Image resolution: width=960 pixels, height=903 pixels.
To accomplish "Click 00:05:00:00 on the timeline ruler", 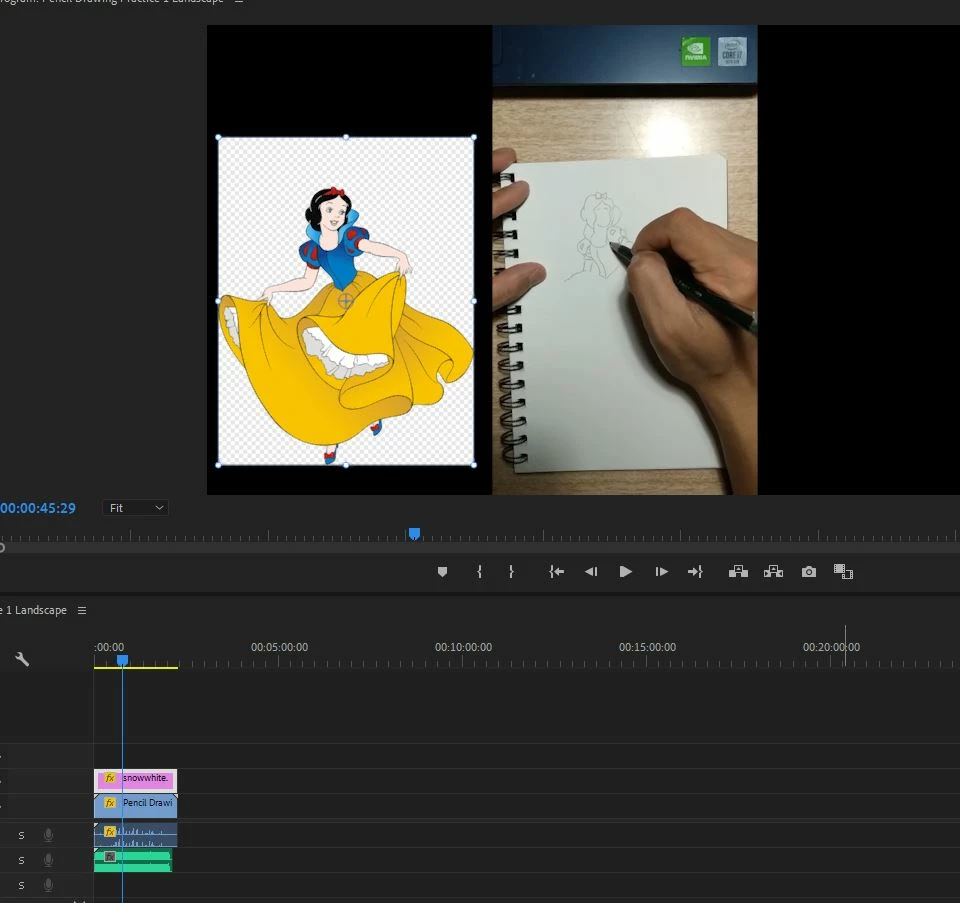I will tap(279, 647).
